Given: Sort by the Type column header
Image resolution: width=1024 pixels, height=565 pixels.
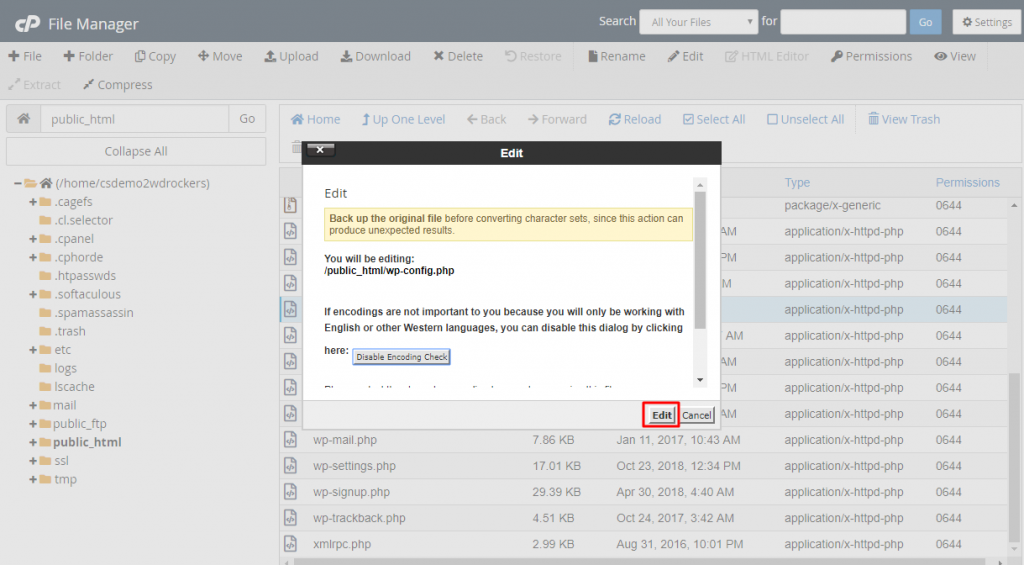Looking at the screenshot, I should click(x=797, y=182).
